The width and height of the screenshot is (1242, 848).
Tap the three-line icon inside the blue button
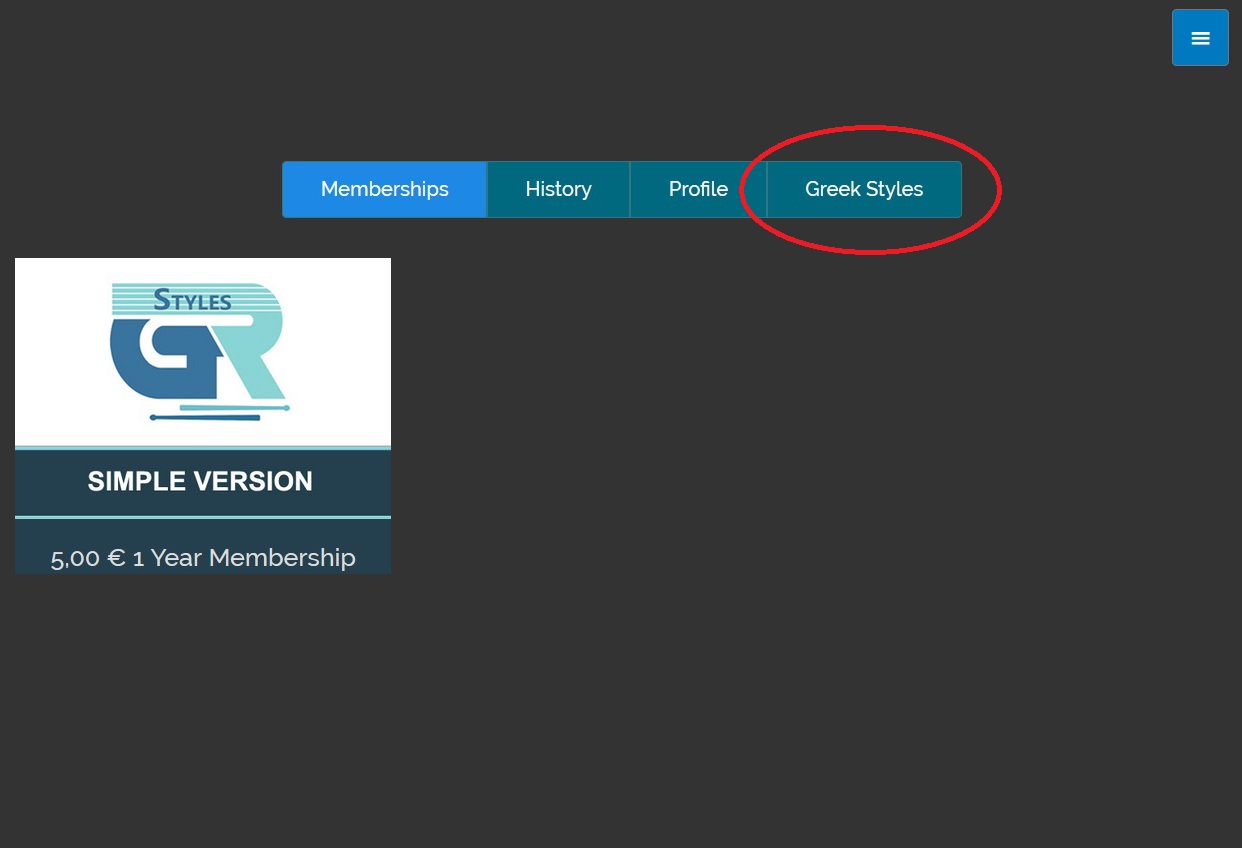pyautogui.click(x=1200, y=38)
